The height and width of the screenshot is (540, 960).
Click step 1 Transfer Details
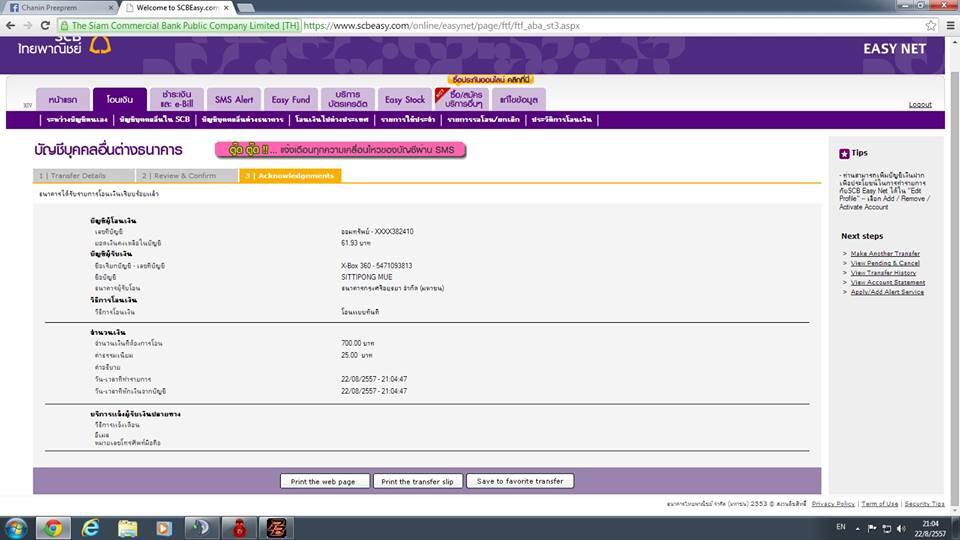83,176
